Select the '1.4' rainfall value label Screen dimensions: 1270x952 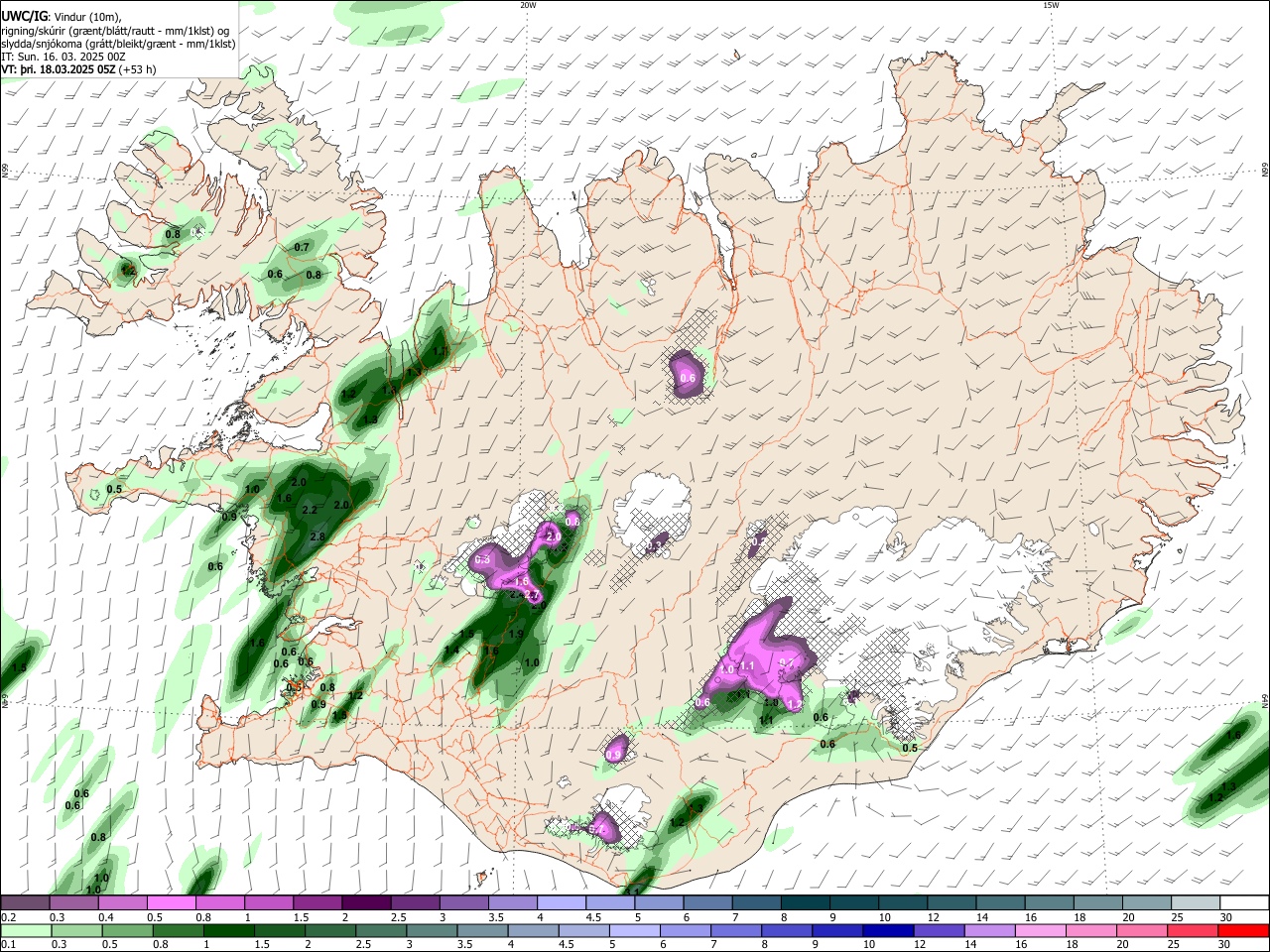[451, 651]
